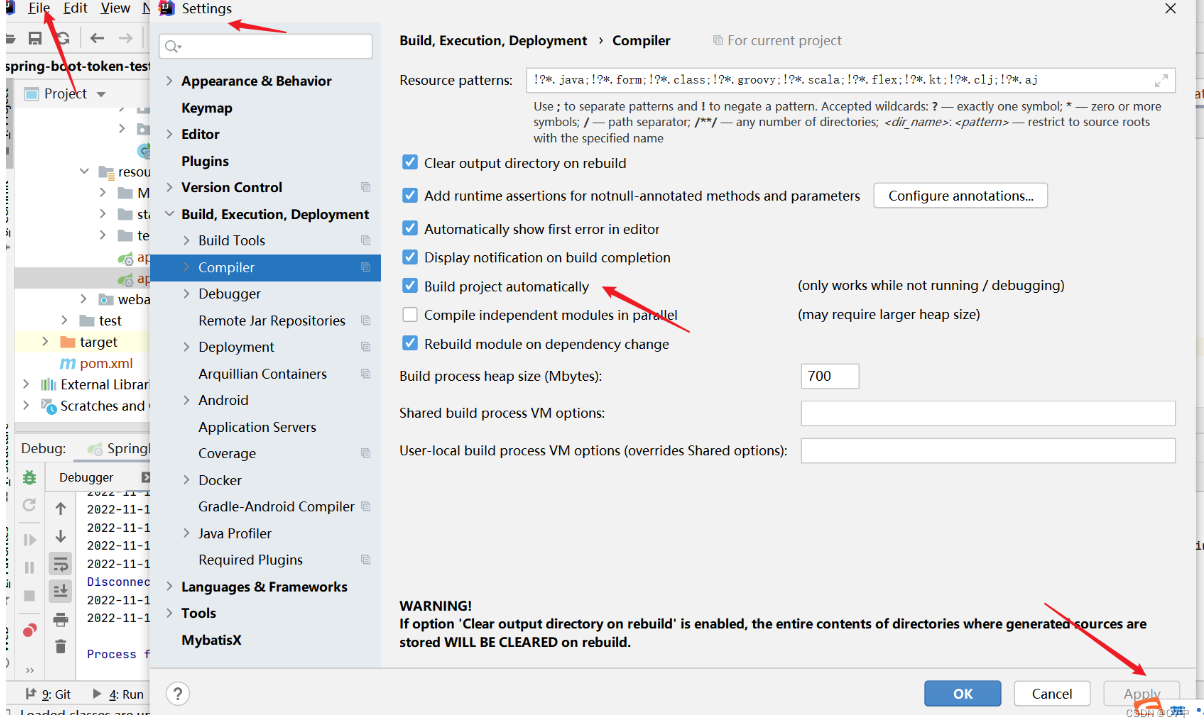Click the Save All toolbar icon
Image resolution: width=1204 pixels, height=728 pixels.
35,38
